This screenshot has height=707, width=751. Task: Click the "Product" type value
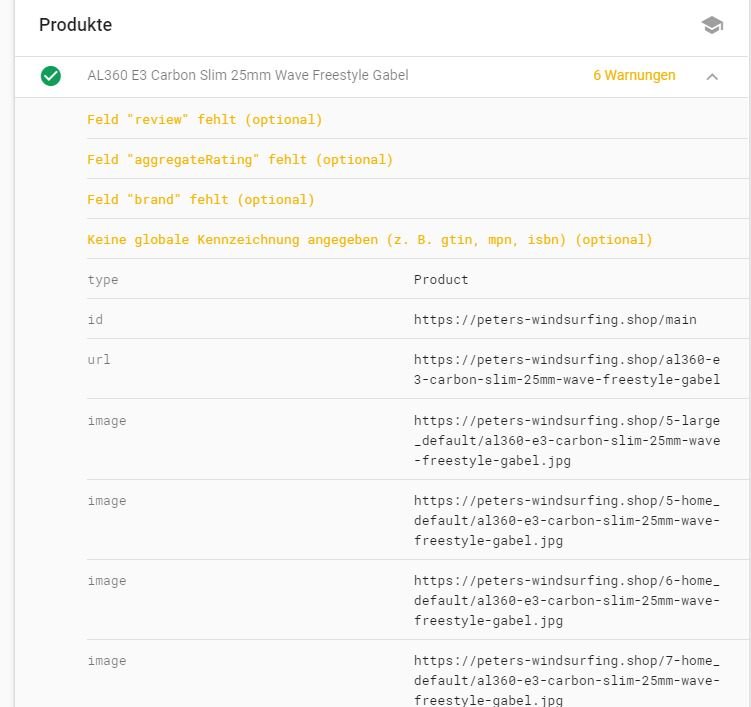(x=441, y=280)
